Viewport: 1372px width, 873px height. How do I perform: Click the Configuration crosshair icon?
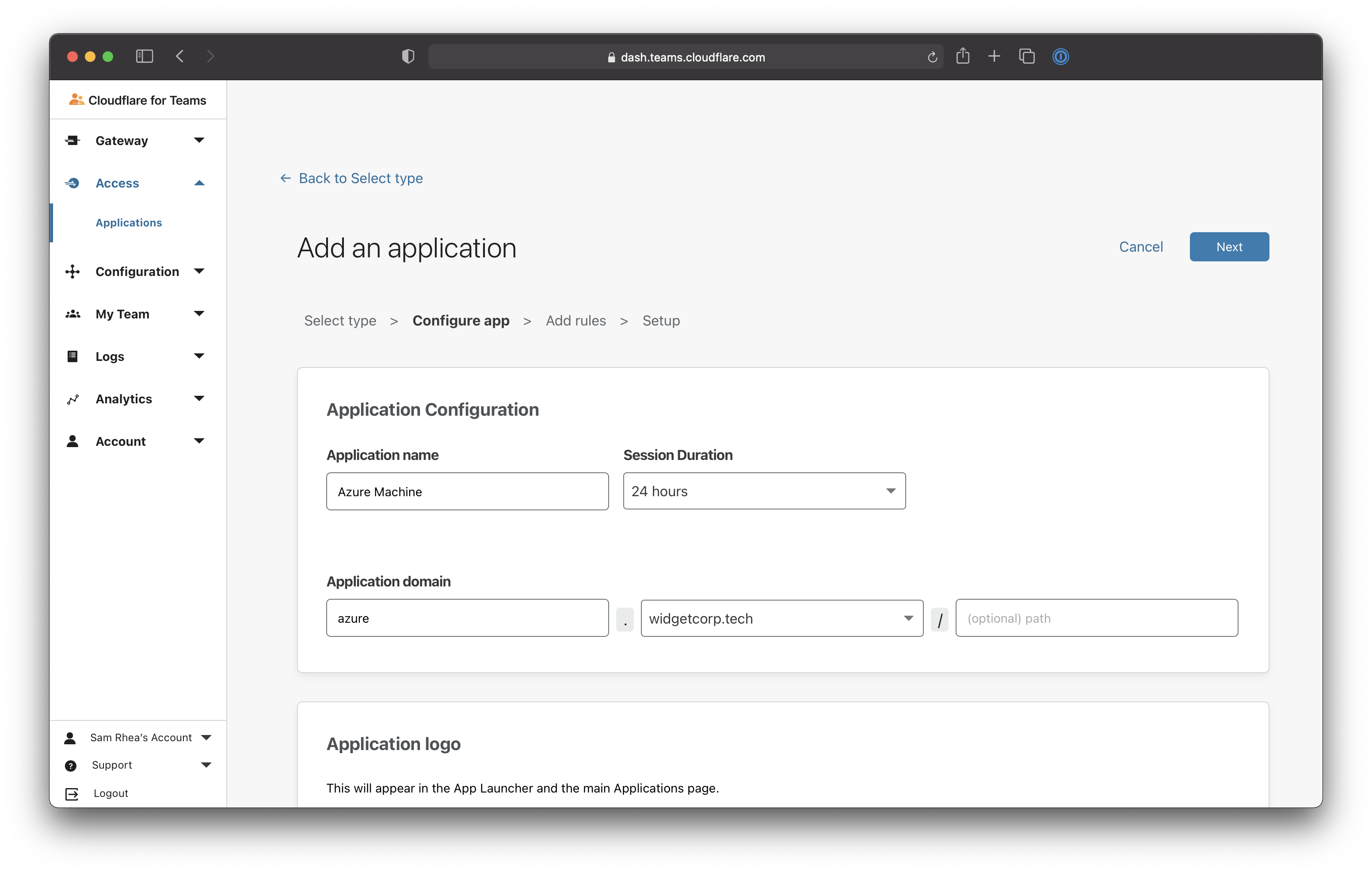pos(72,272)
